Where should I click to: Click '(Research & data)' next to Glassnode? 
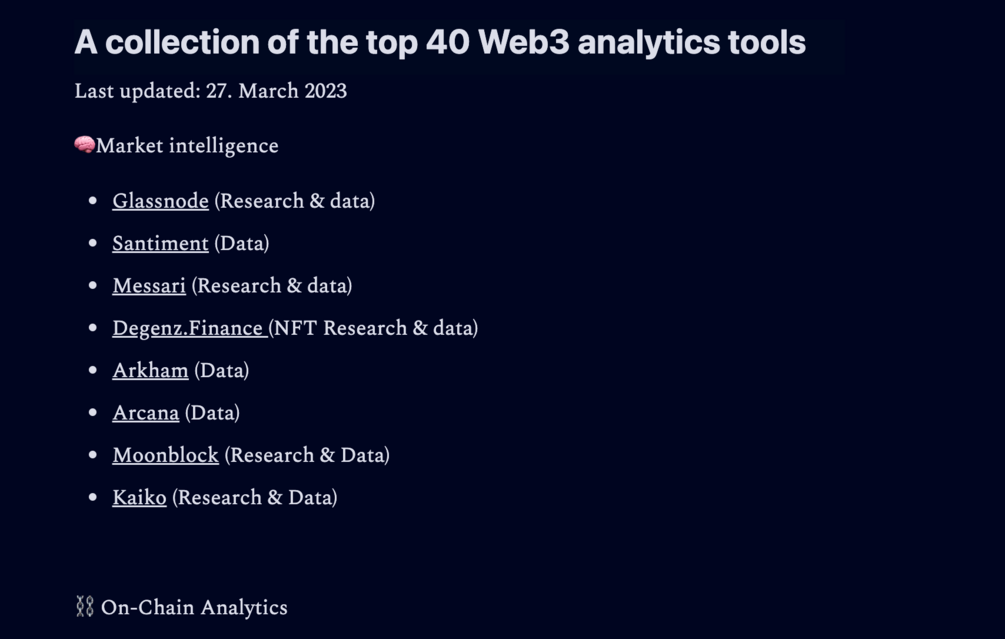pyautogui.click(x=295, y=201)
